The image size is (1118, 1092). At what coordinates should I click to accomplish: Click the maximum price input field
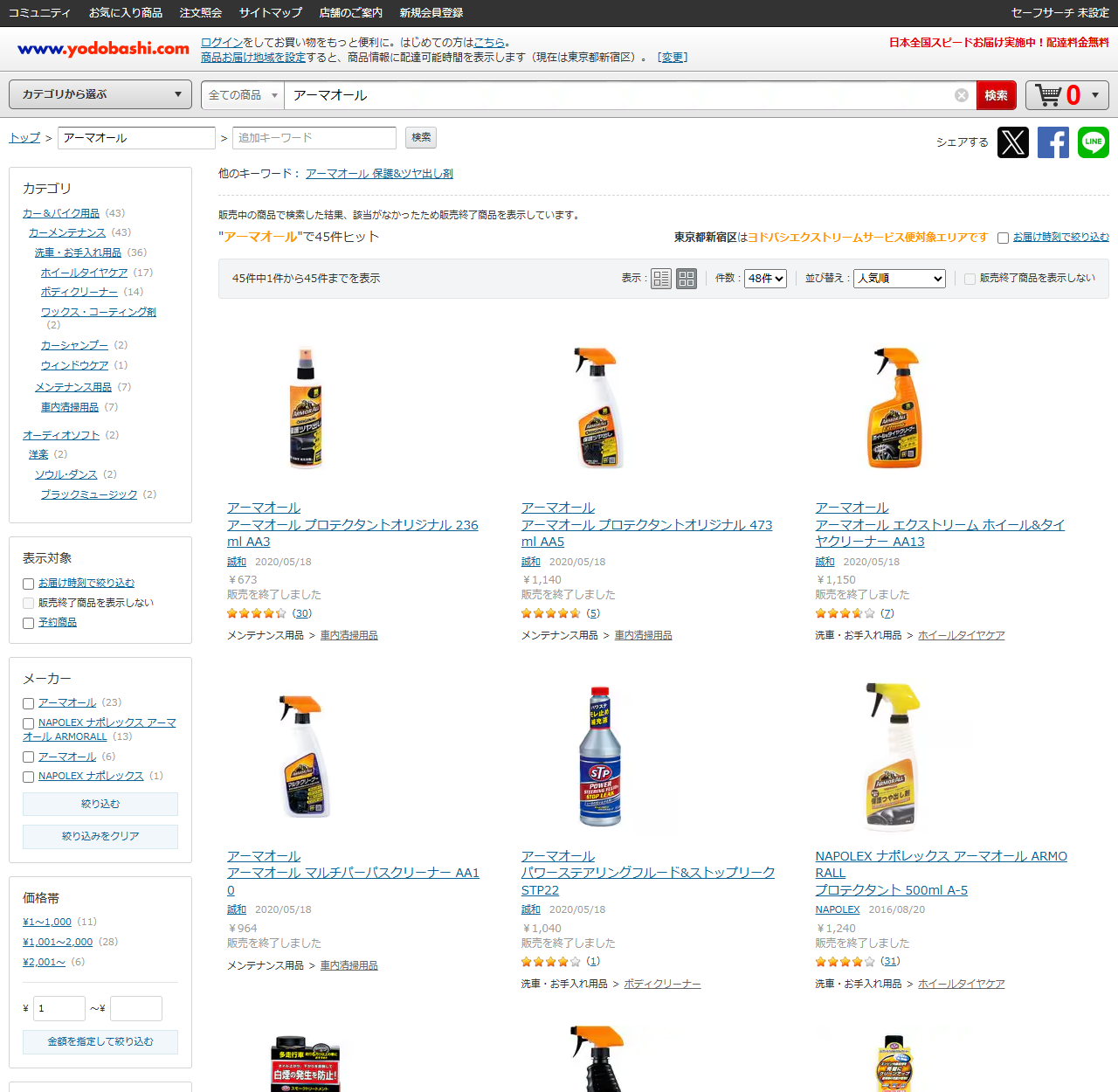tap(136, 1008)
